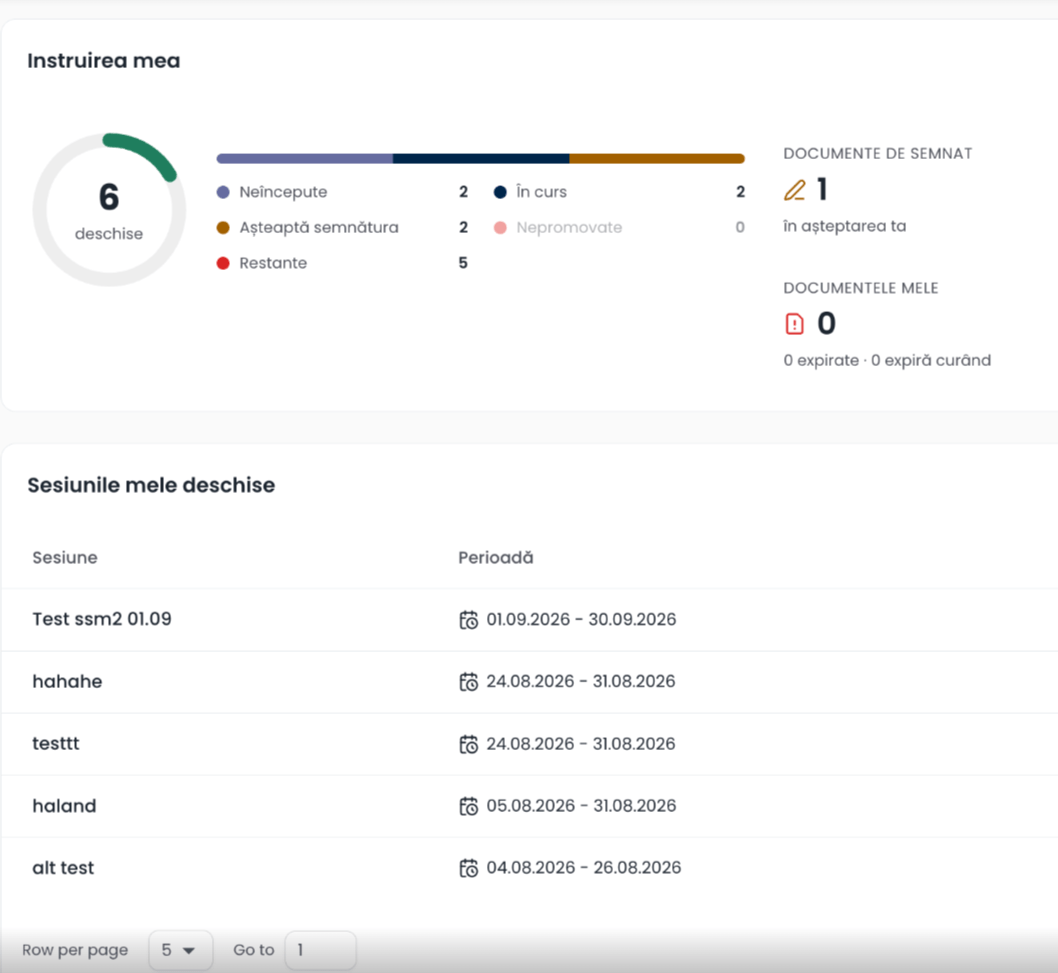Click the Neîncepute legend dot
Image resolution: width=1058 pixels, height=973 pixels.
pos(223,192)
